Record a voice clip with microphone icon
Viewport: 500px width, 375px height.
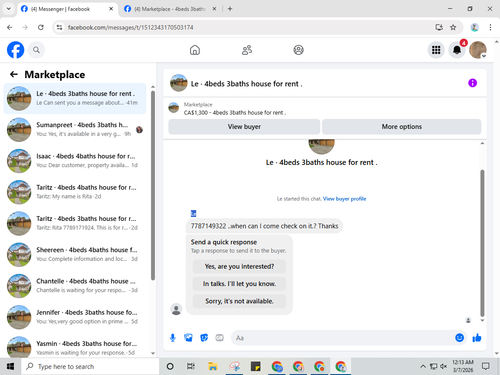tap(173, 338)
